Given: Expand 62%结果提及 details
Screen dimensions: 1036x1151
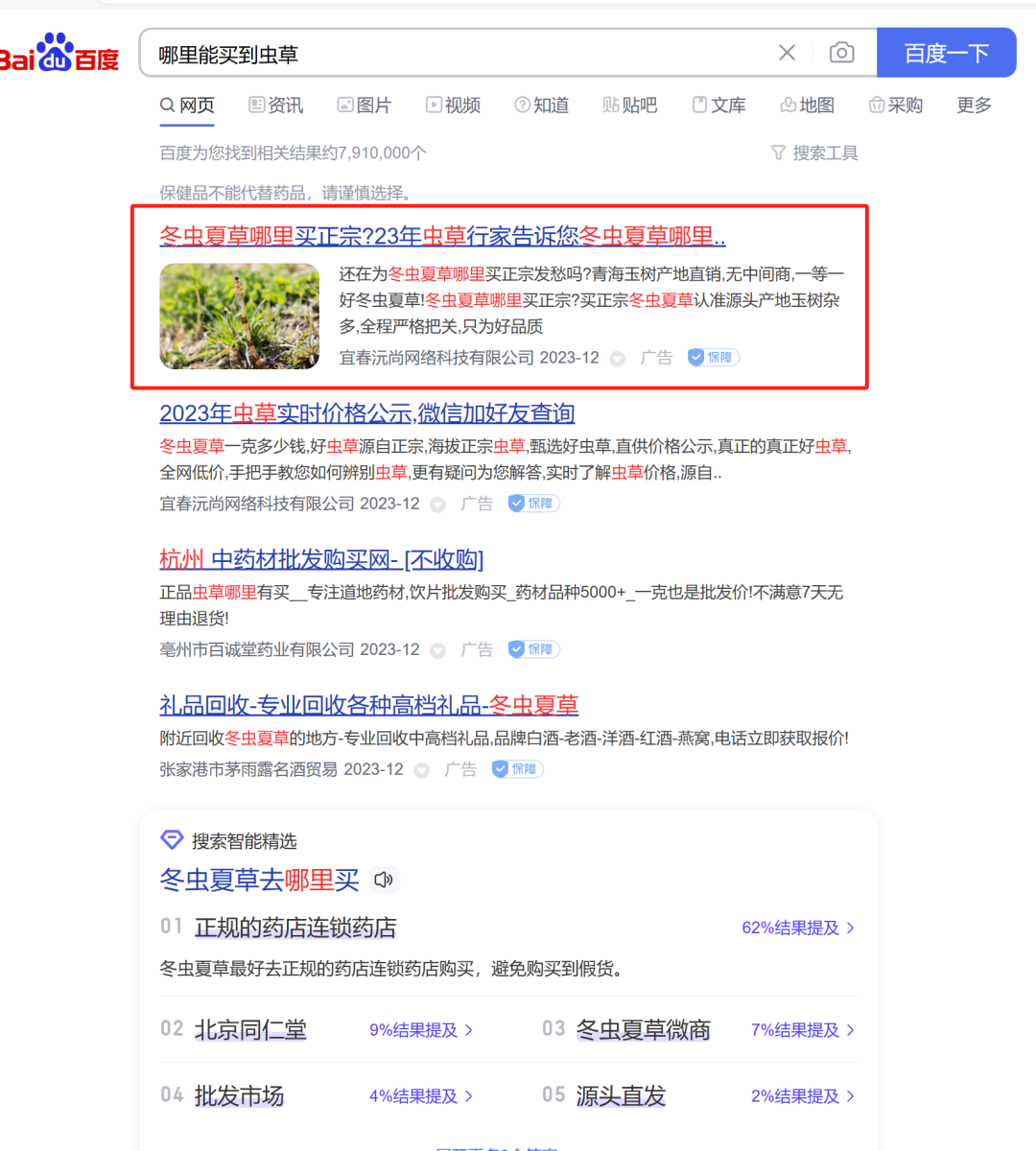Looking at the screenshot, I should pos(798,928).
